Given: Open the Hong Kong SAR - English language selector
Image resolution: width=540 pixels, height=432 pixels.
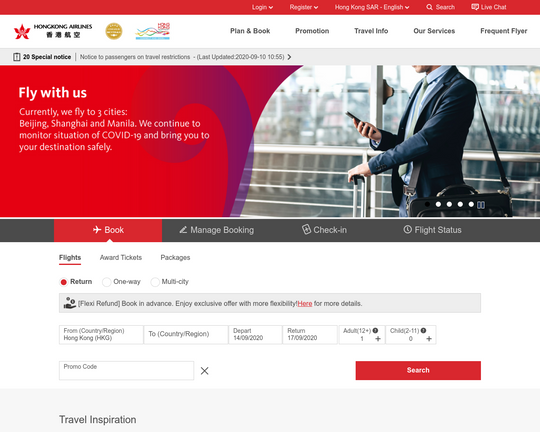Looking at the screenshot, I should (x=372, y=7).
